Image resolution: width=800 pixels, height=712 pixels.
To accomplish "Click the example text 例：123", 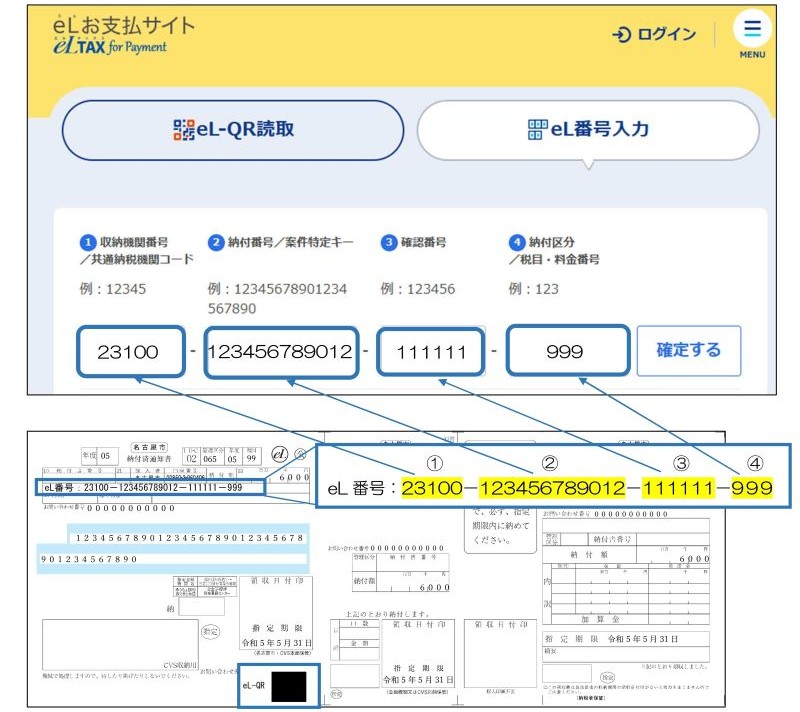I will click(533, 289).
